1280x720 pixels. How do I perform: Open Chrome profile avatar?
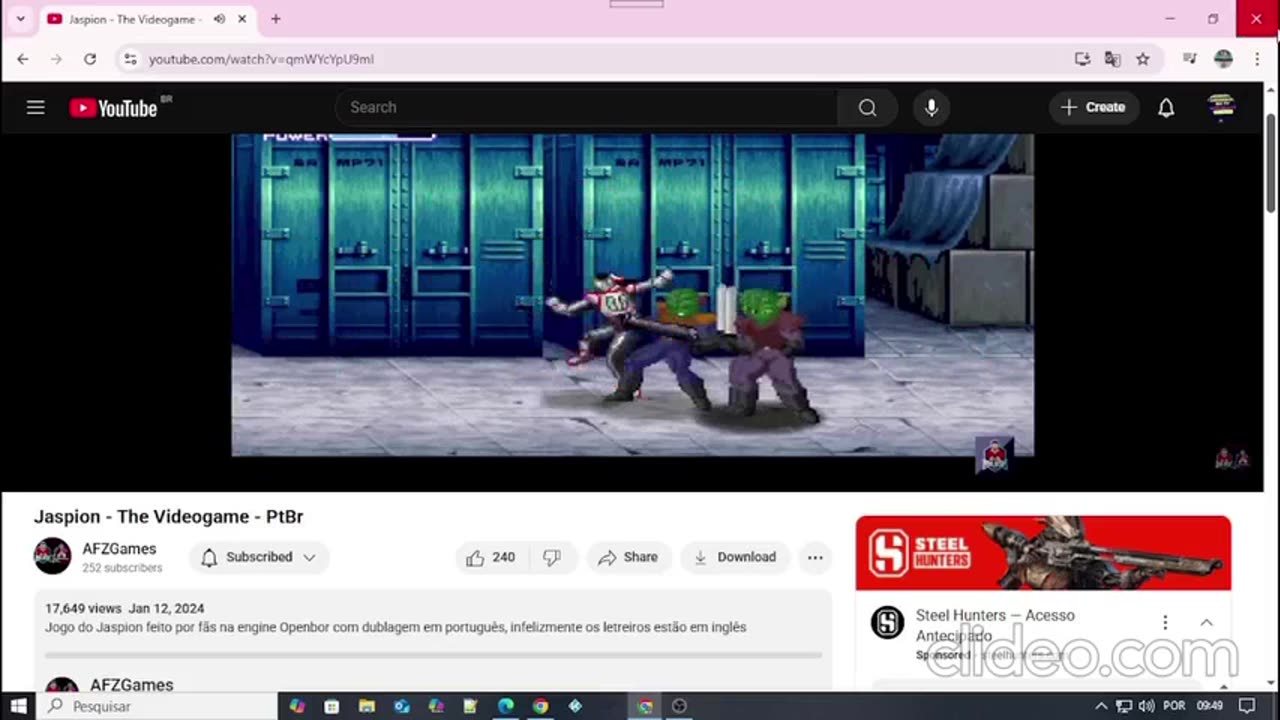click(x=1223, y=59)
